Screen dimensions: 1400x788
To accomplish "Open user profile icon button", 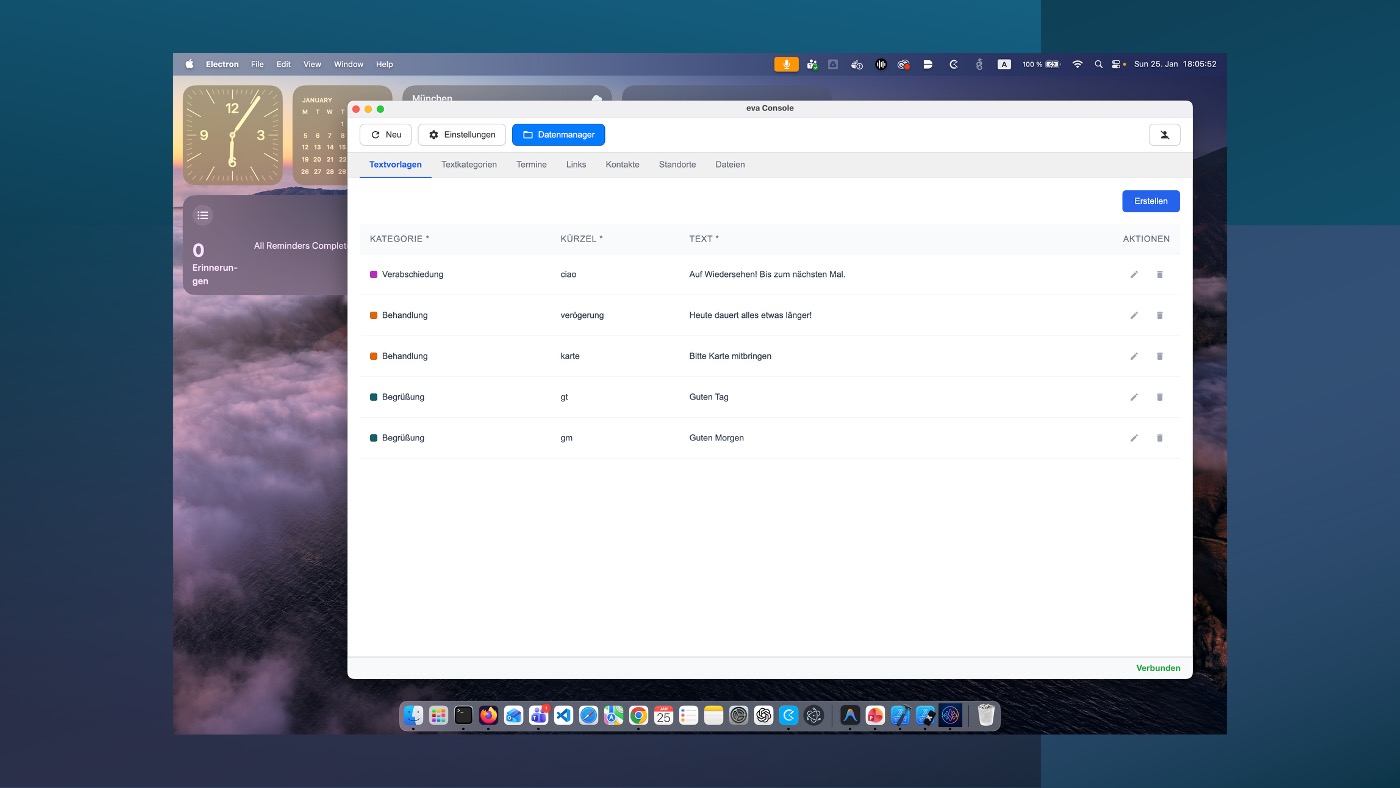I will pyautogui.click(x=1165, y=135).
